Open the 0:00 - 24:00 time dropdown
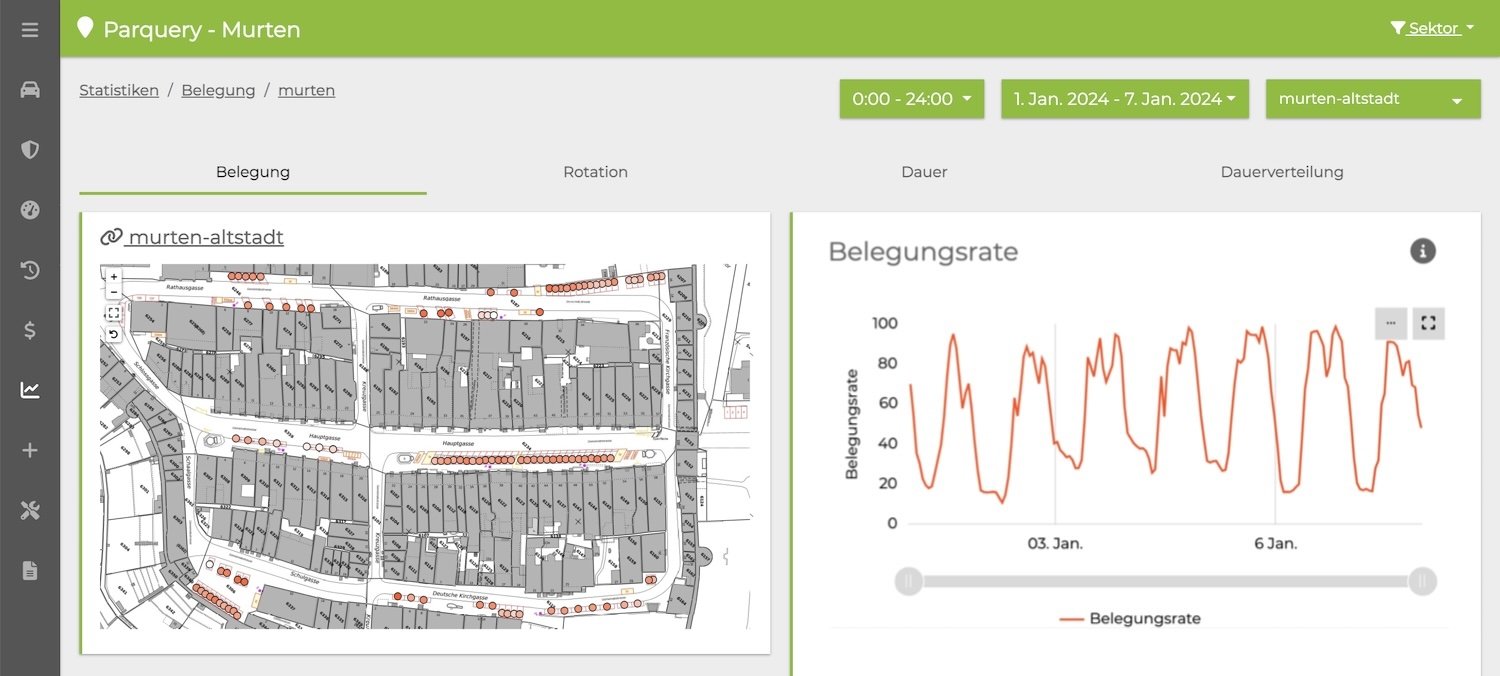 point(911,99)
